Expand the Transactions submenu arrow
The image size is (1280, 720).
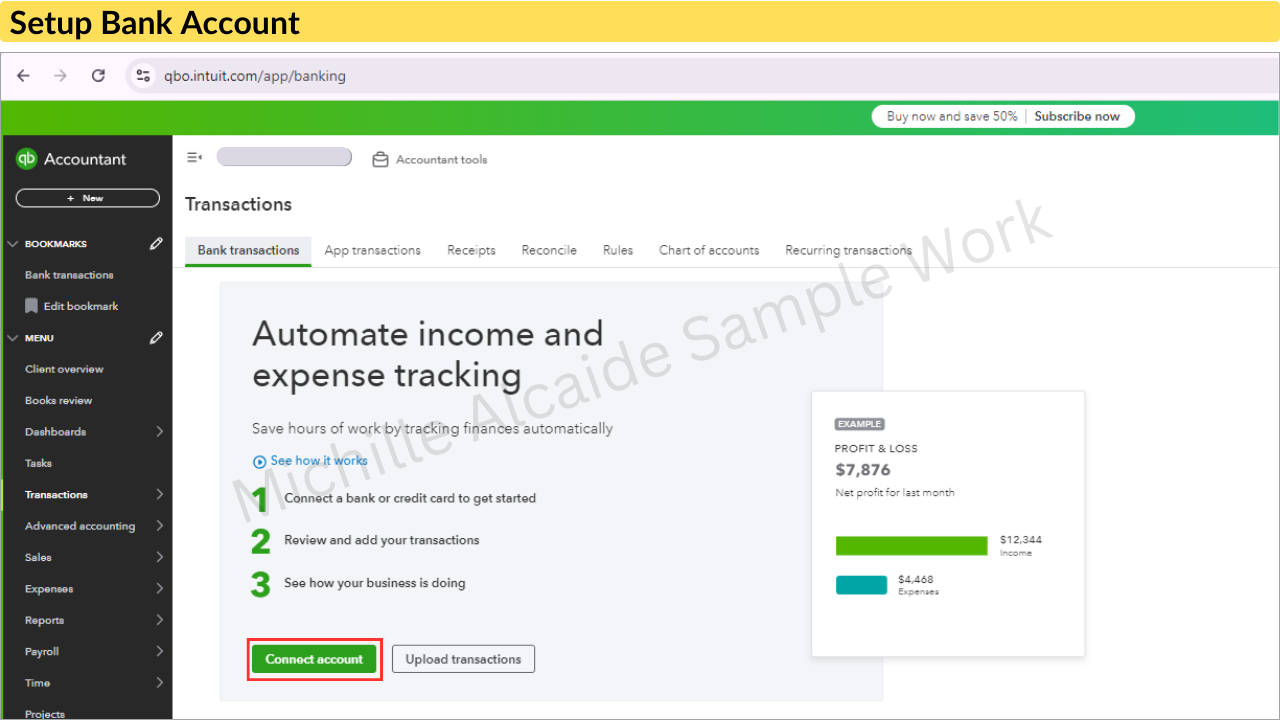click(159, 495)
